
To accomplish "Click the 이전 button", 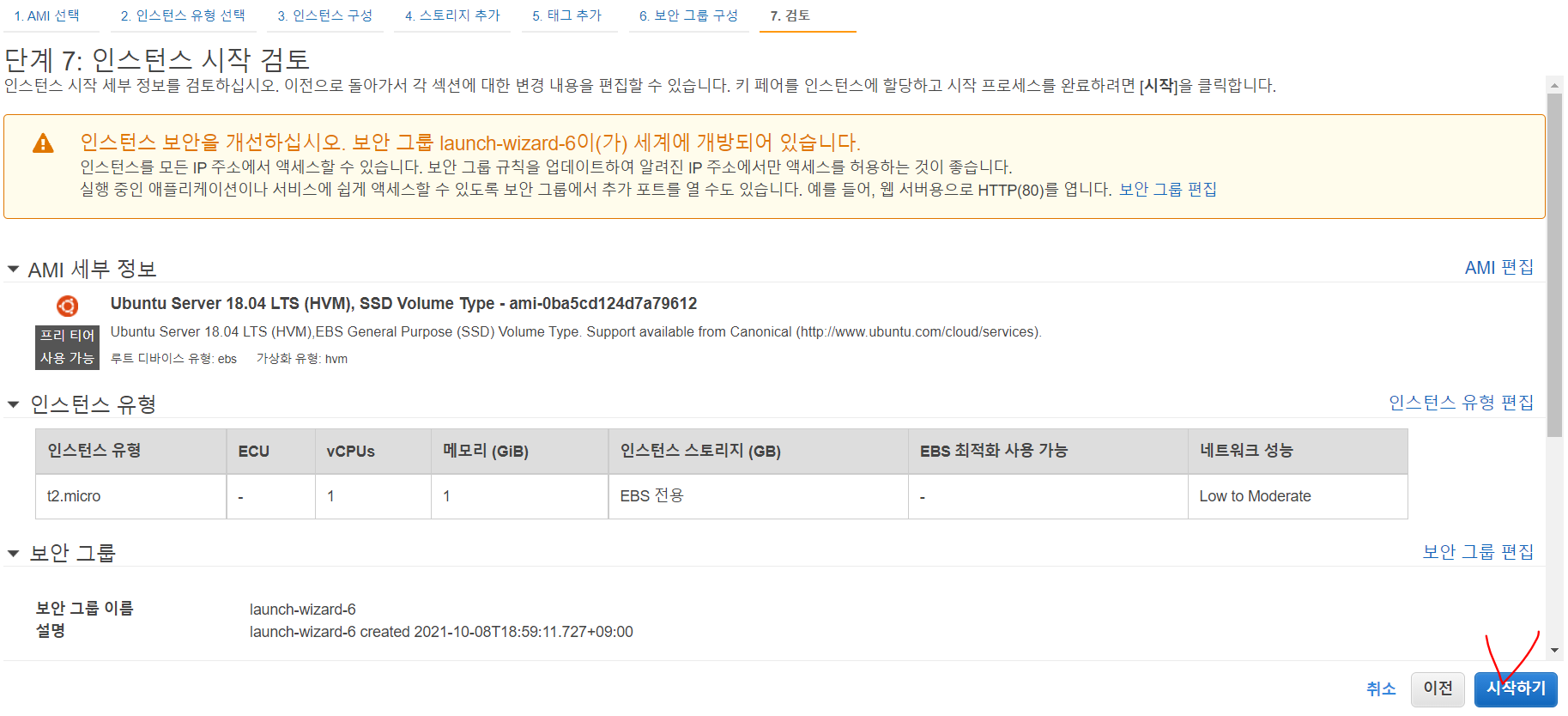I will coord(1438,689).
